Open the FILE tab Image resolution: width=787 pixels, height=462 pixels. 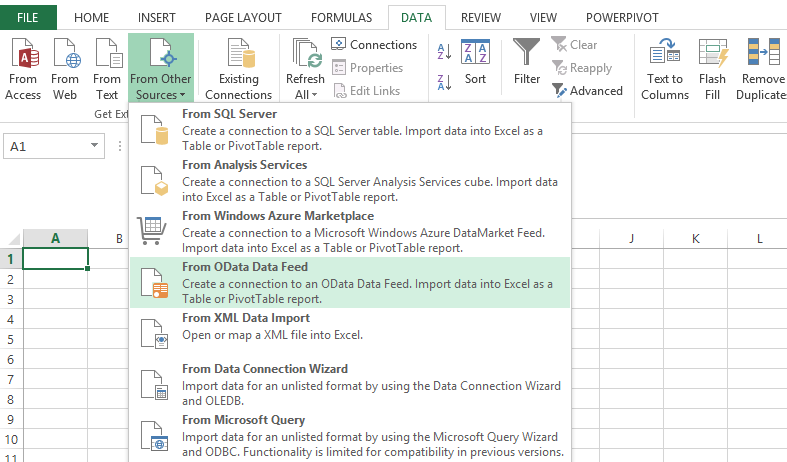pos(28,18)
